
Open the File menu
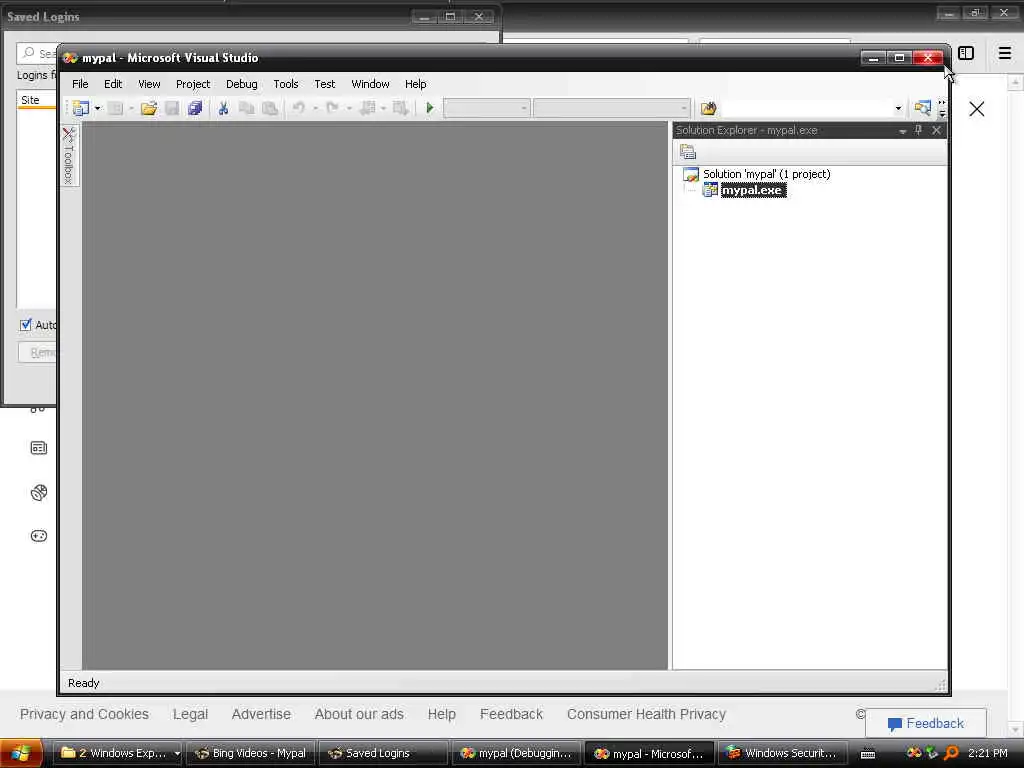tap(80, 84)
